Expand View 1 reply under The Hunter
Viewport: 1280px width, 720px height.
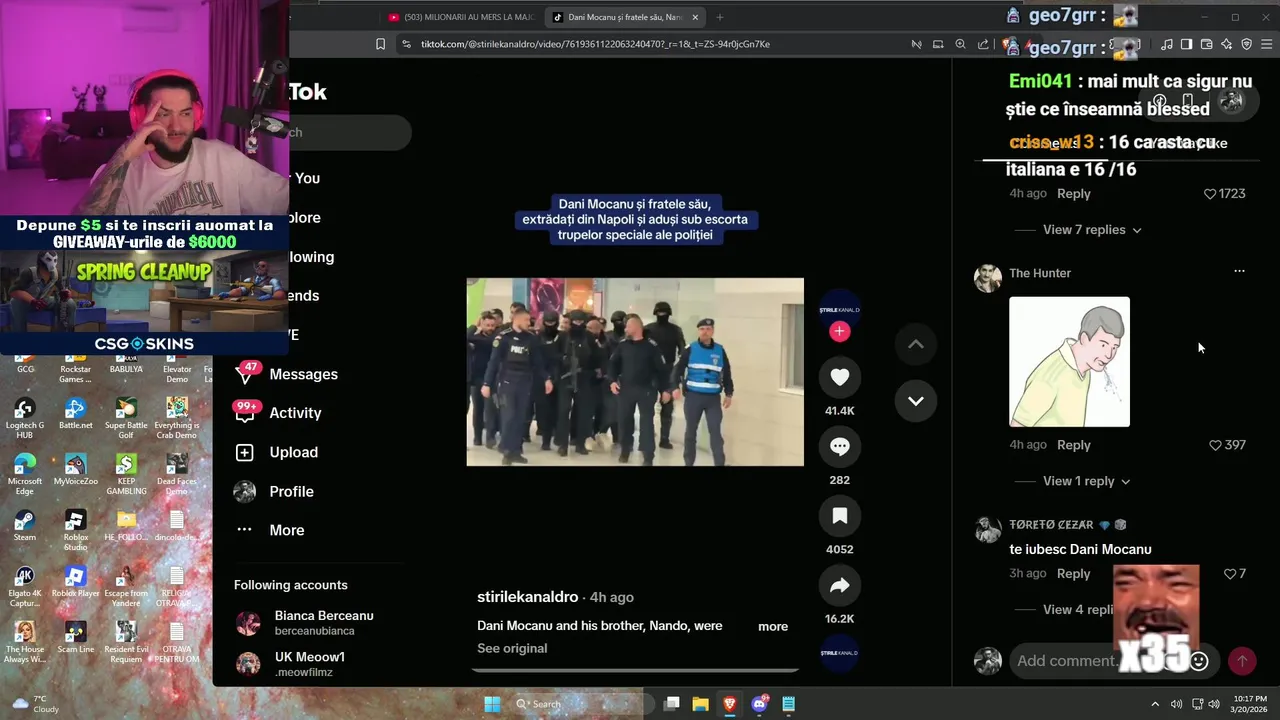(x=1086, y=481)
